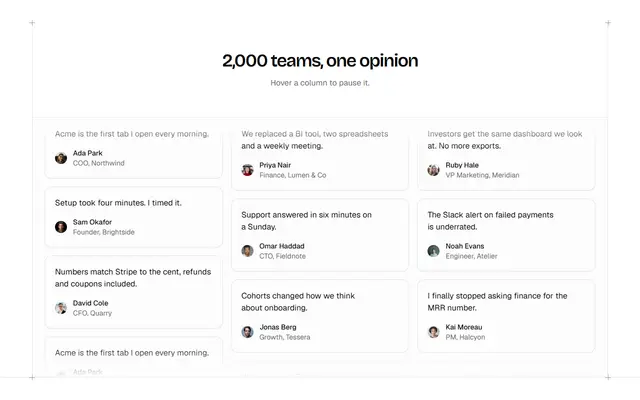
Task: Click Priya Nair's avatar photo
Action: tap(247, 170)
